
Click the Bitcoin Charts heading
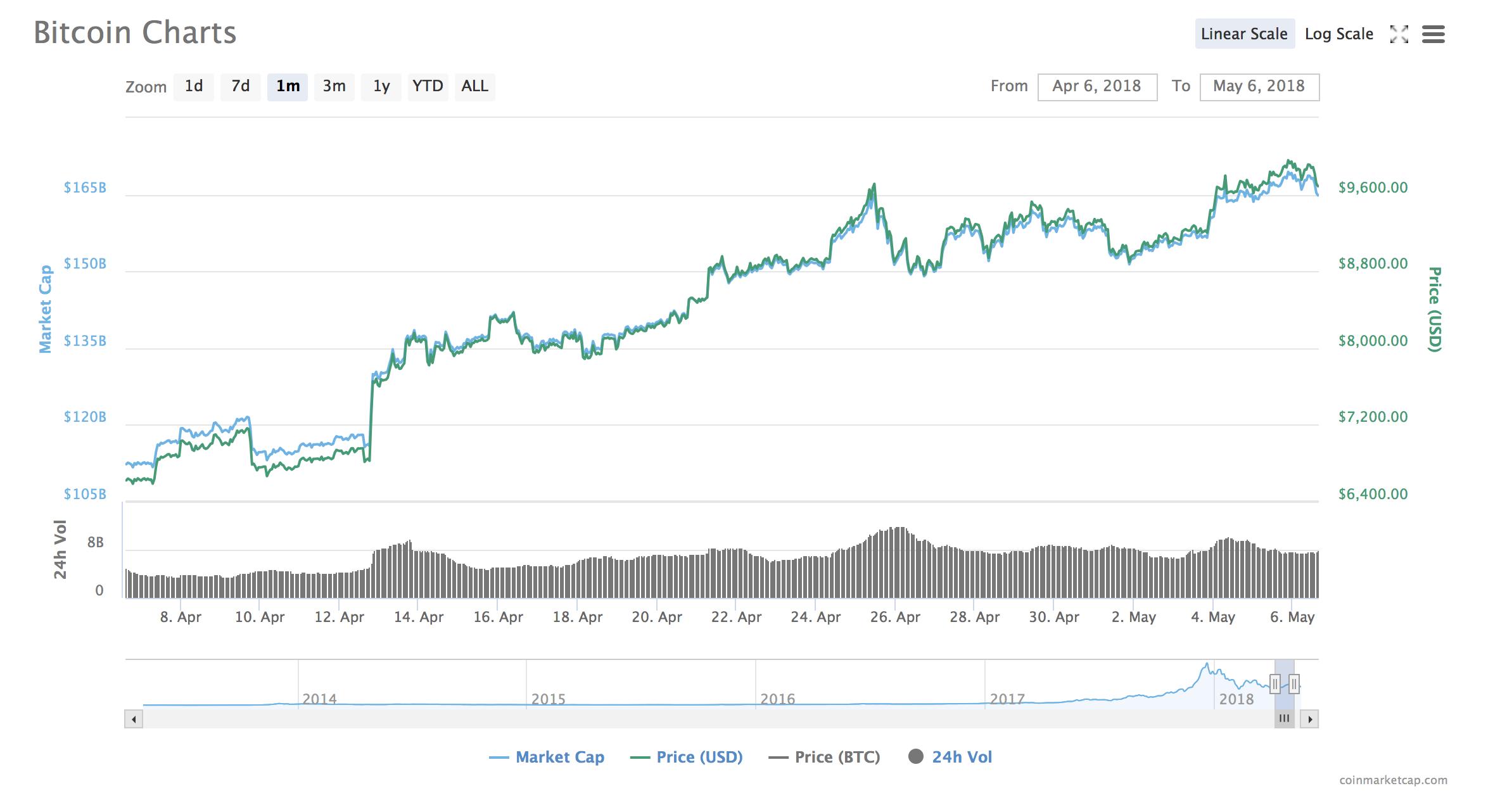tap(135, 33)
